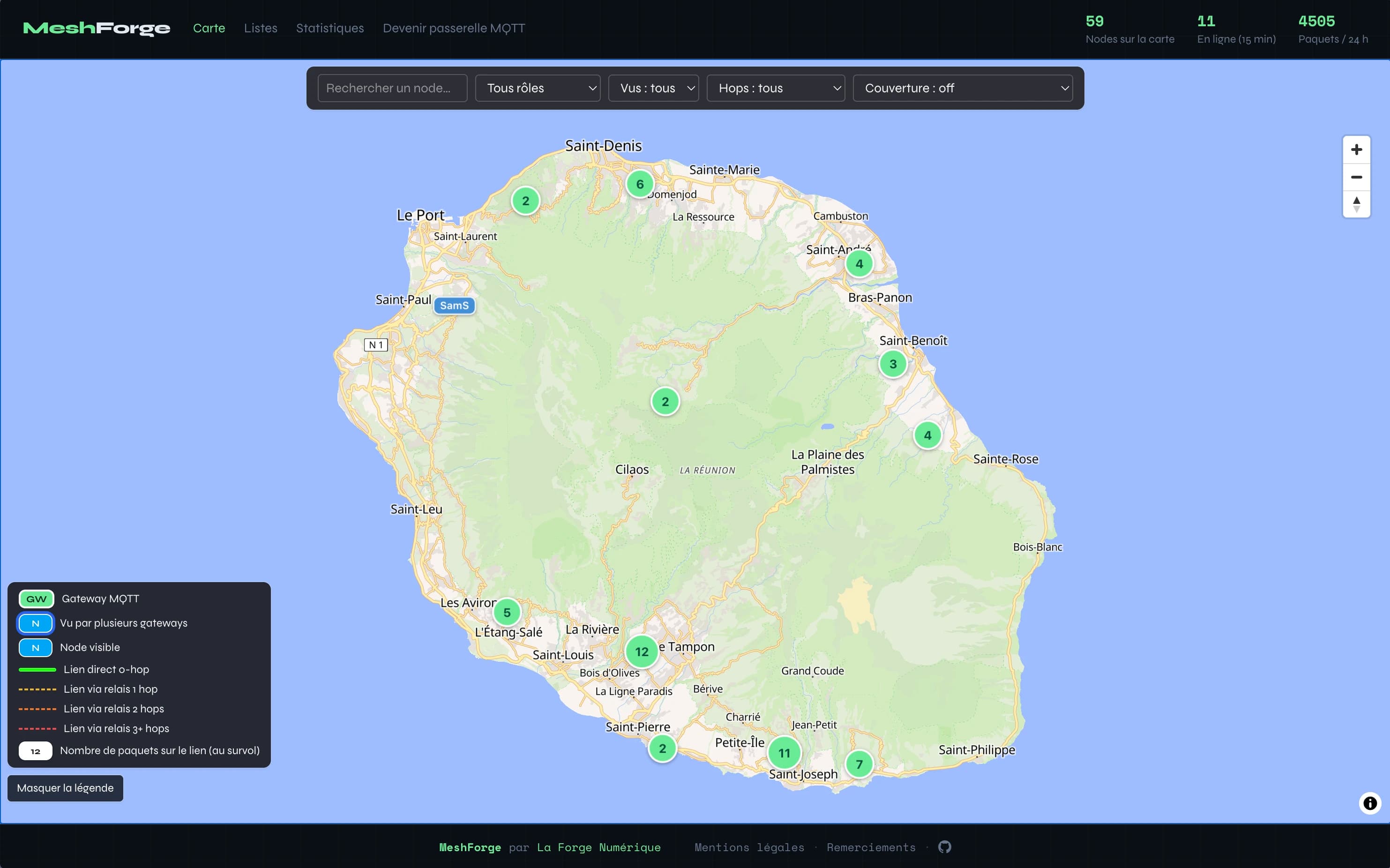Click the GW gateway legend badge
Image resolution: width=1390 pixels, height=868 pixels.
click(x=36, y=599)
